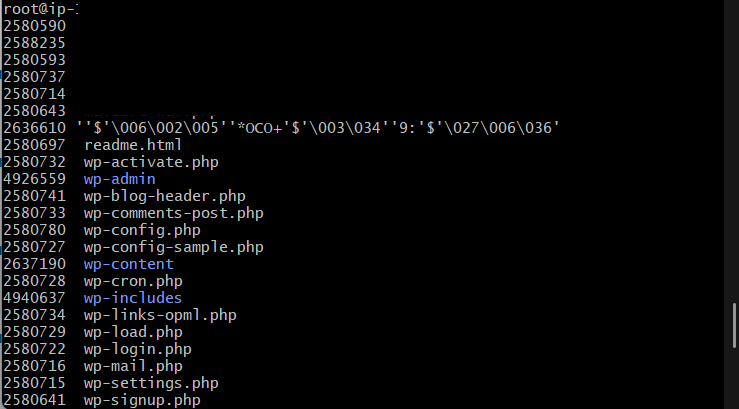Image resolution: width=739 pixels, height=409 pixels.
Task: Click the terminal vertical scrollbar thumb
Action: pyautogui.click(x=733, y=325)
